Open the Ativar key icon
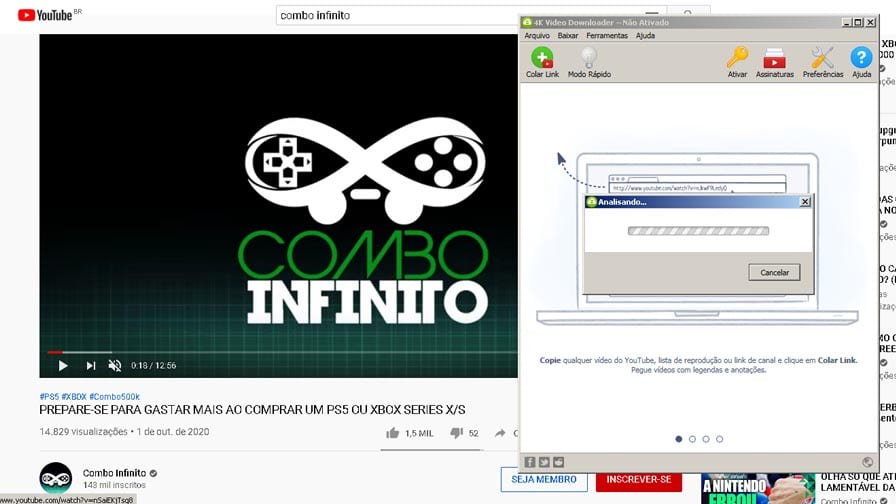 pyautogui.click(x=737, y=58)
